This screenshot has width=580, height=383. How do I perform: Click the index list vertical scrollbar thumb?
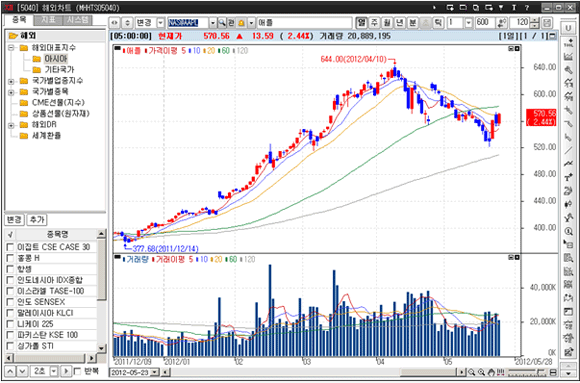tap(101, 269)
